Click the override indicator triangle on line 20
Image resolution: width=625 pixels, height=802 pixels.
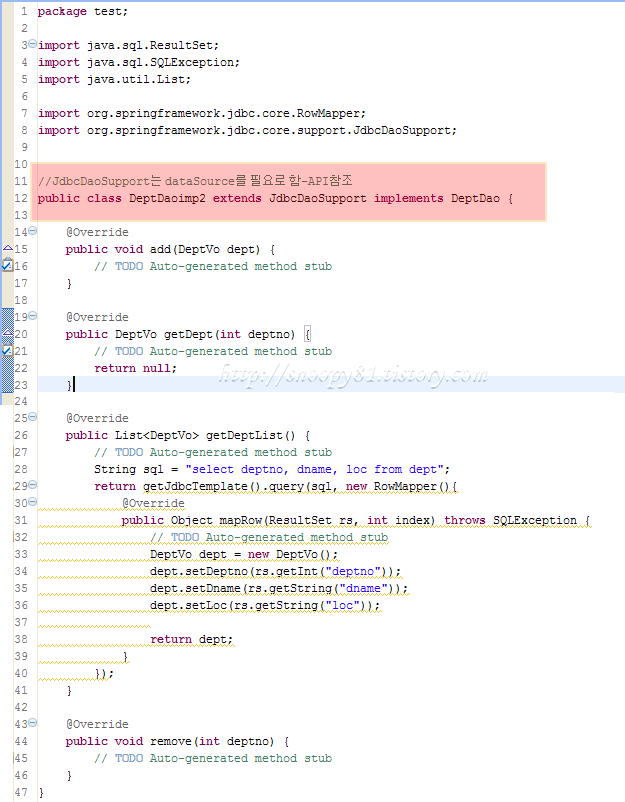pos(7,333)
